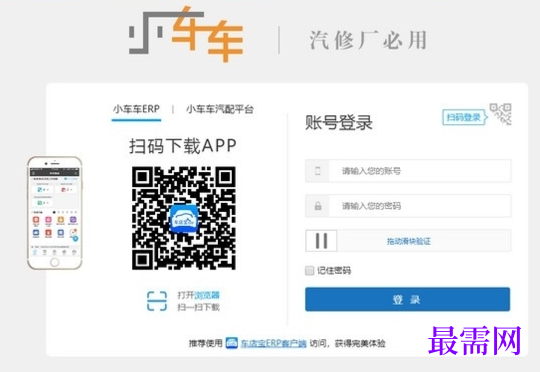This screenshot has height=372, width=540.
Task: Focus the account input field
Action: click(408, 171)
